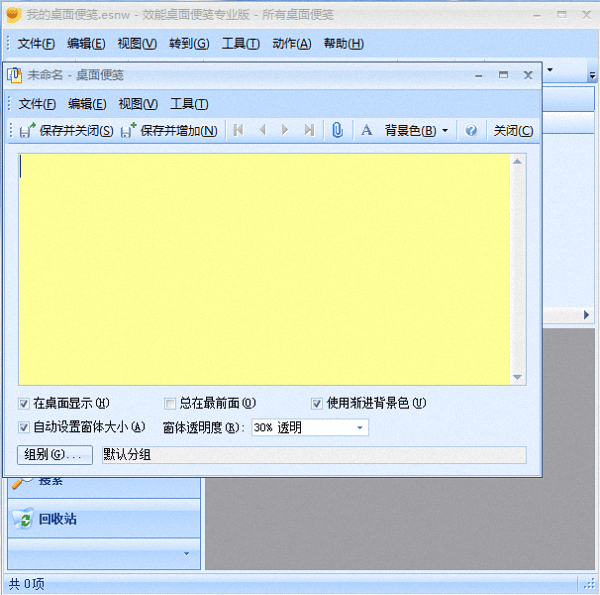Screen dimensions: 600x595
Task: Open main window 工具(T) menu
Action: coord(241,44)
